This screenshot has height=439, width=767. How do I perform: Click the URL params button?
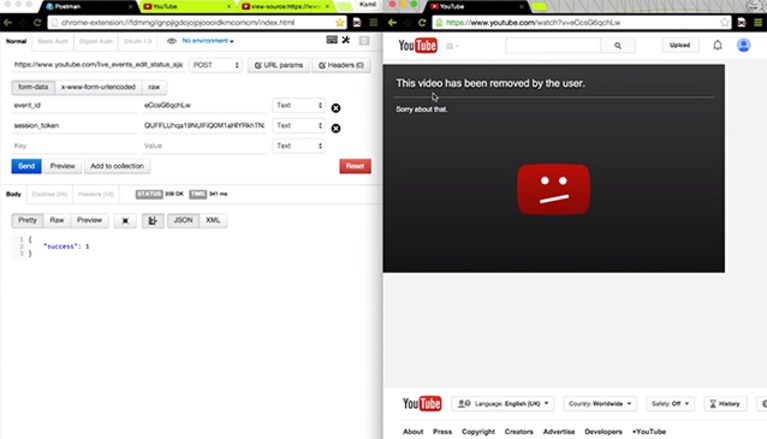pyautogui.click(x=279, y=65)
